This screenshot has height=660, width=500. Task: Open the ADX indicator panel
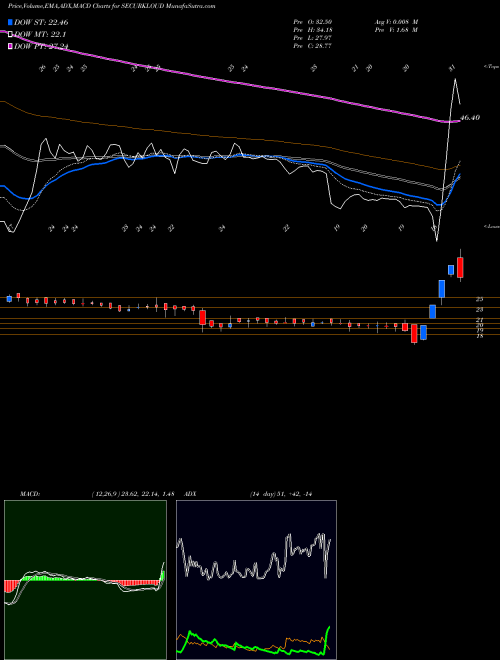coord(256,580)
